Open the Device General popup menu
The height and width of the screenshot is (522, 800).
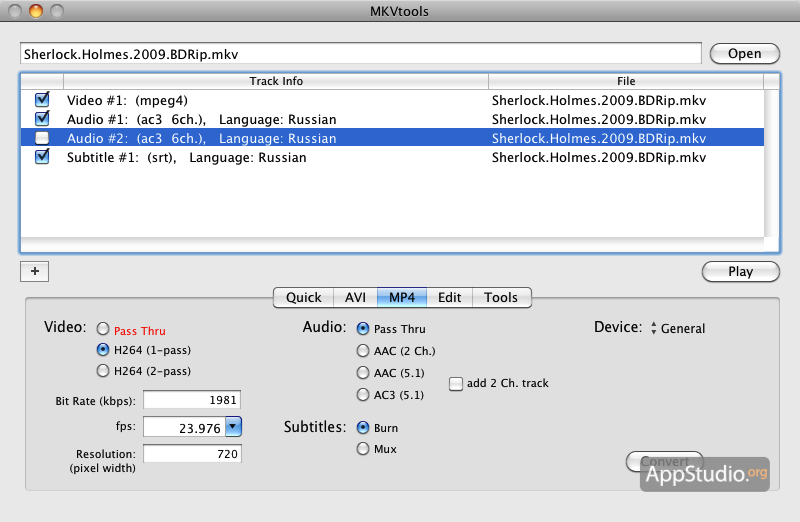pos(678,328)
